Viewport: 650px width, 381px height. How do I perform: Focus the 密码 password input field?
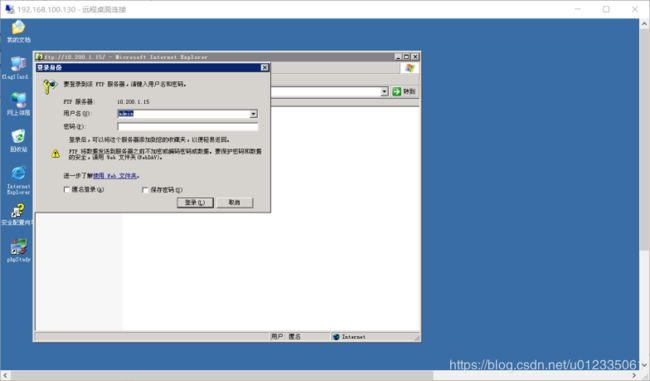point(187,126)
